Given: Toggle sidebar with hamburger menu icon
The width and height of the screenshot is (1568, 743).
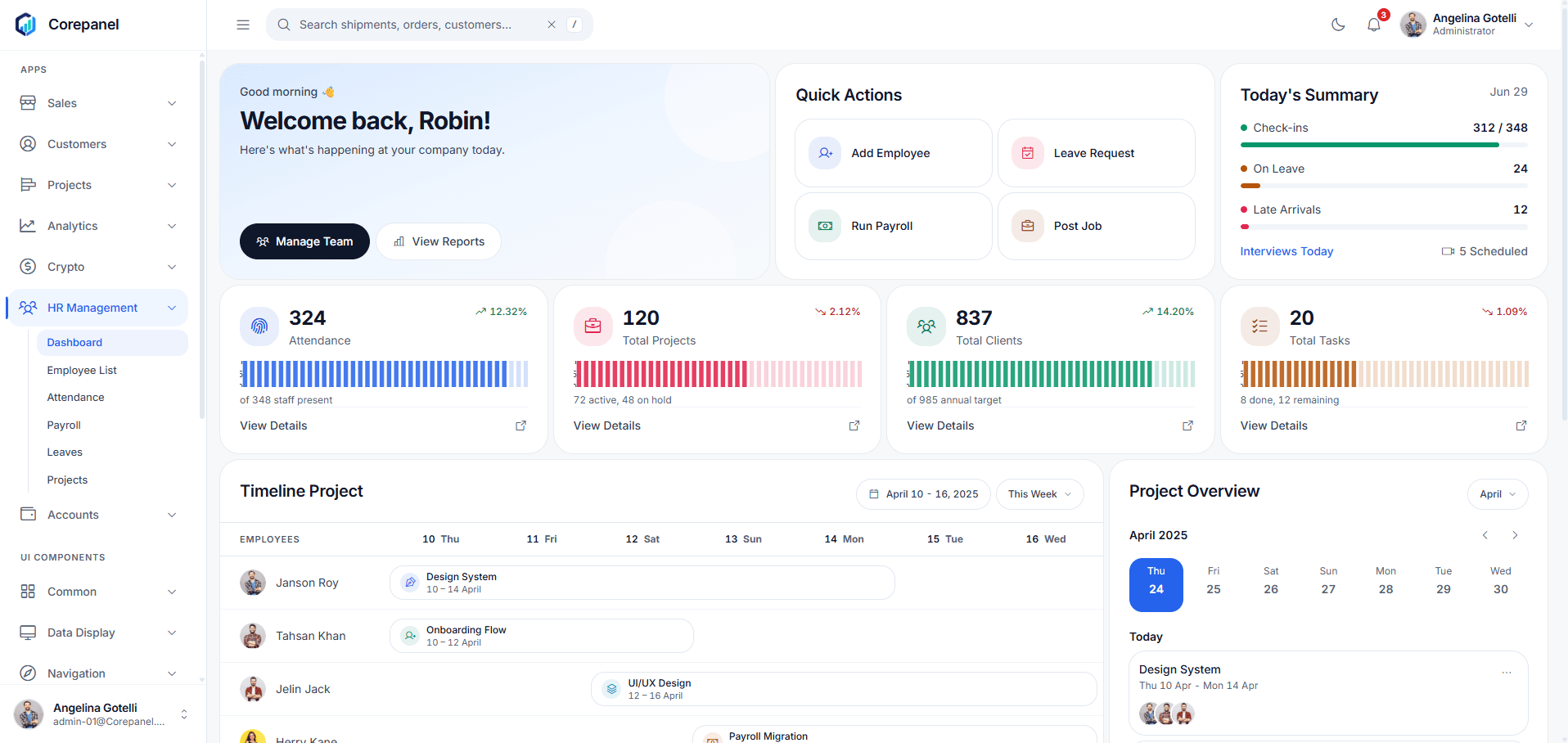Looking at the screenshot, I should pyautogui.click(x=243, y=25).
